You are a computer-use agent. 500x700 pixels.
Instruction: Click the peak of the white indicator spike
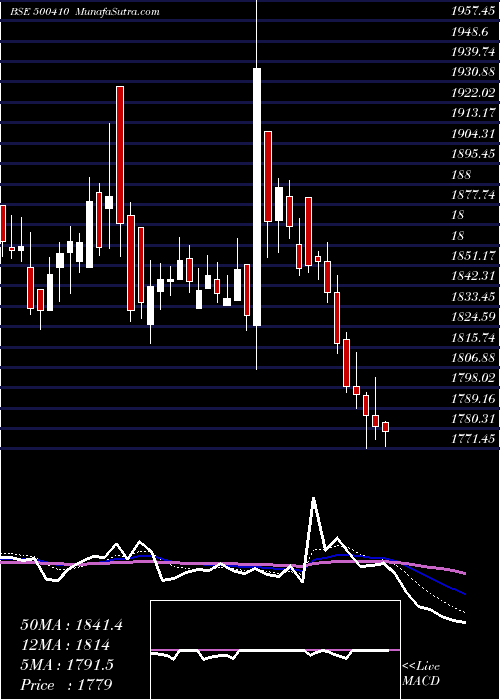314,497
